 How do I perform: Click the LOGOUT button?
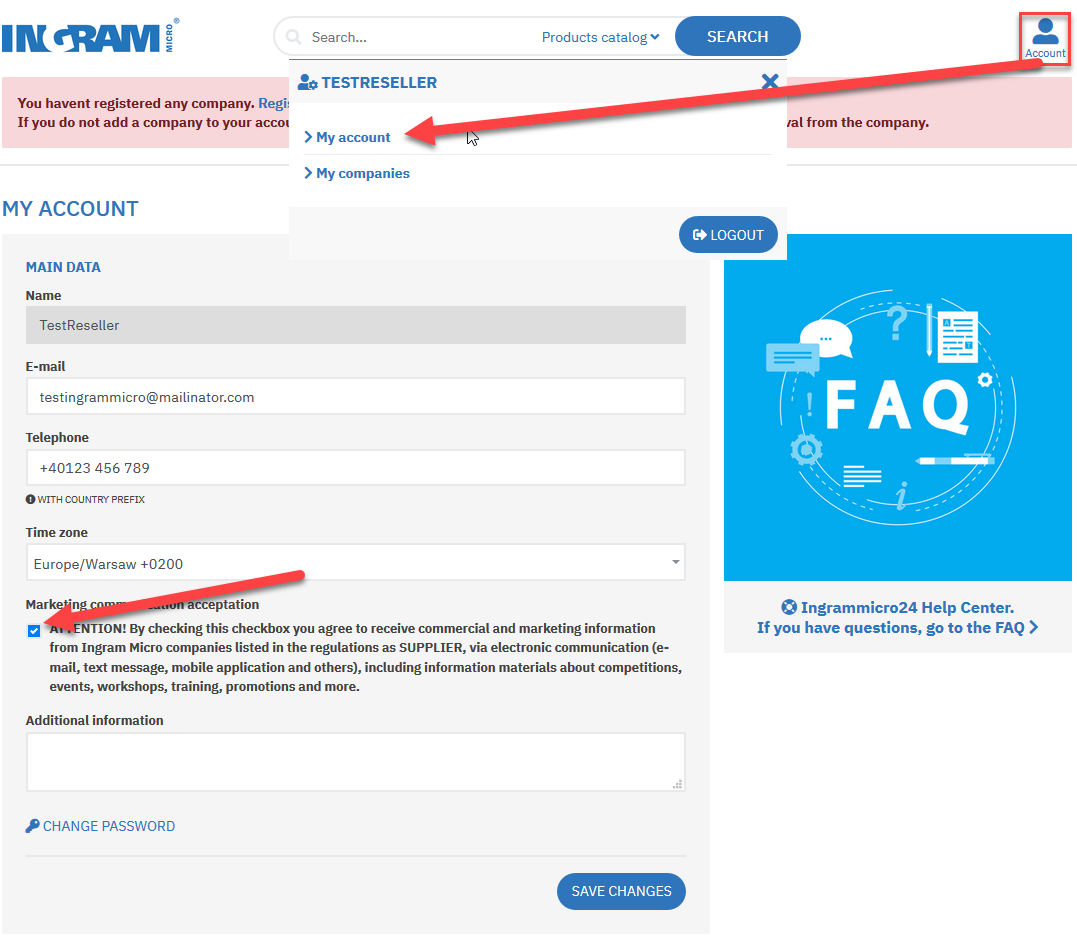[x=728, y=235]
